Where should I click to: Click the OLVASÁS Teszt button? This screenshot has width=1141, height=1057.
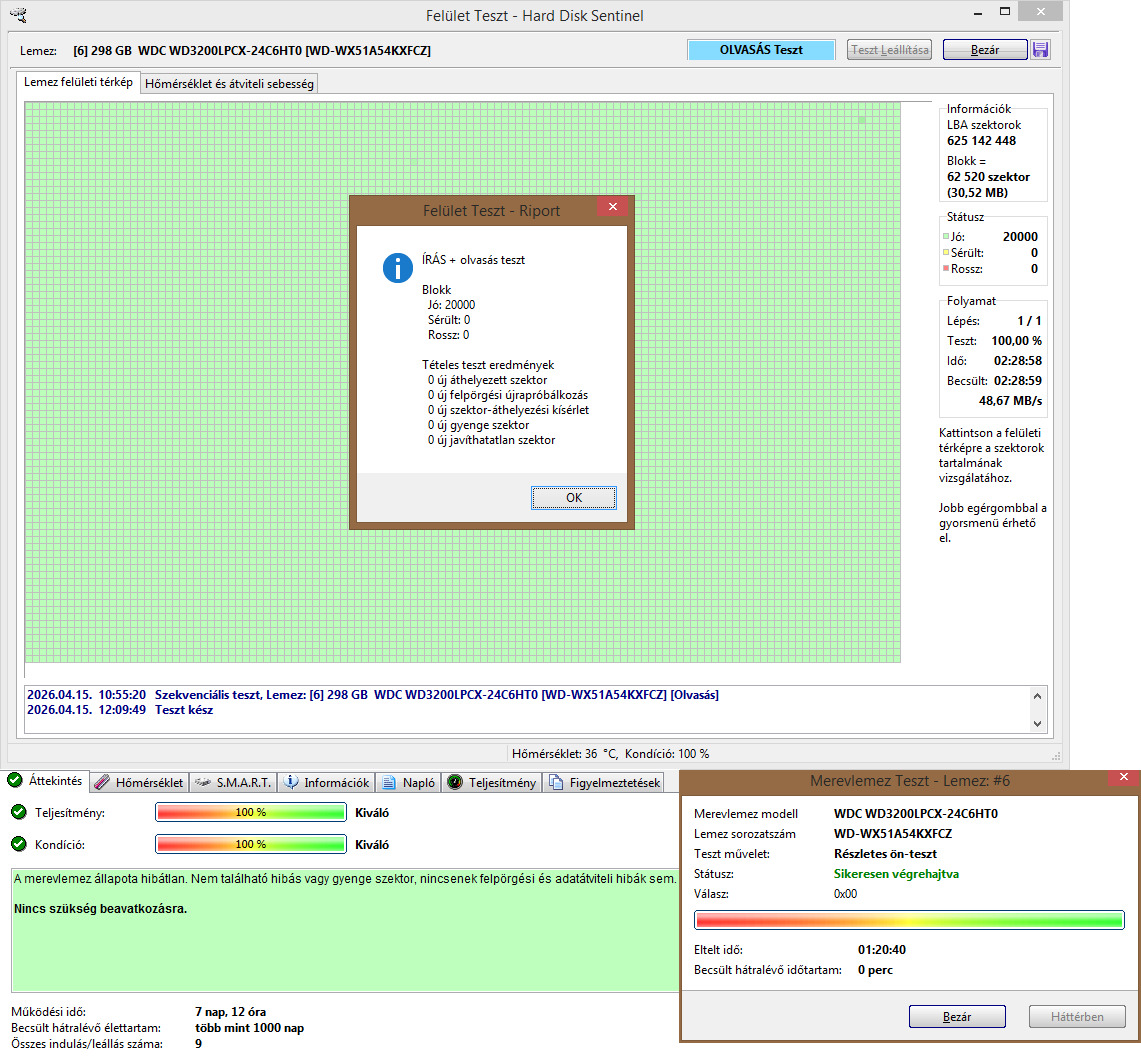(761, 49)
